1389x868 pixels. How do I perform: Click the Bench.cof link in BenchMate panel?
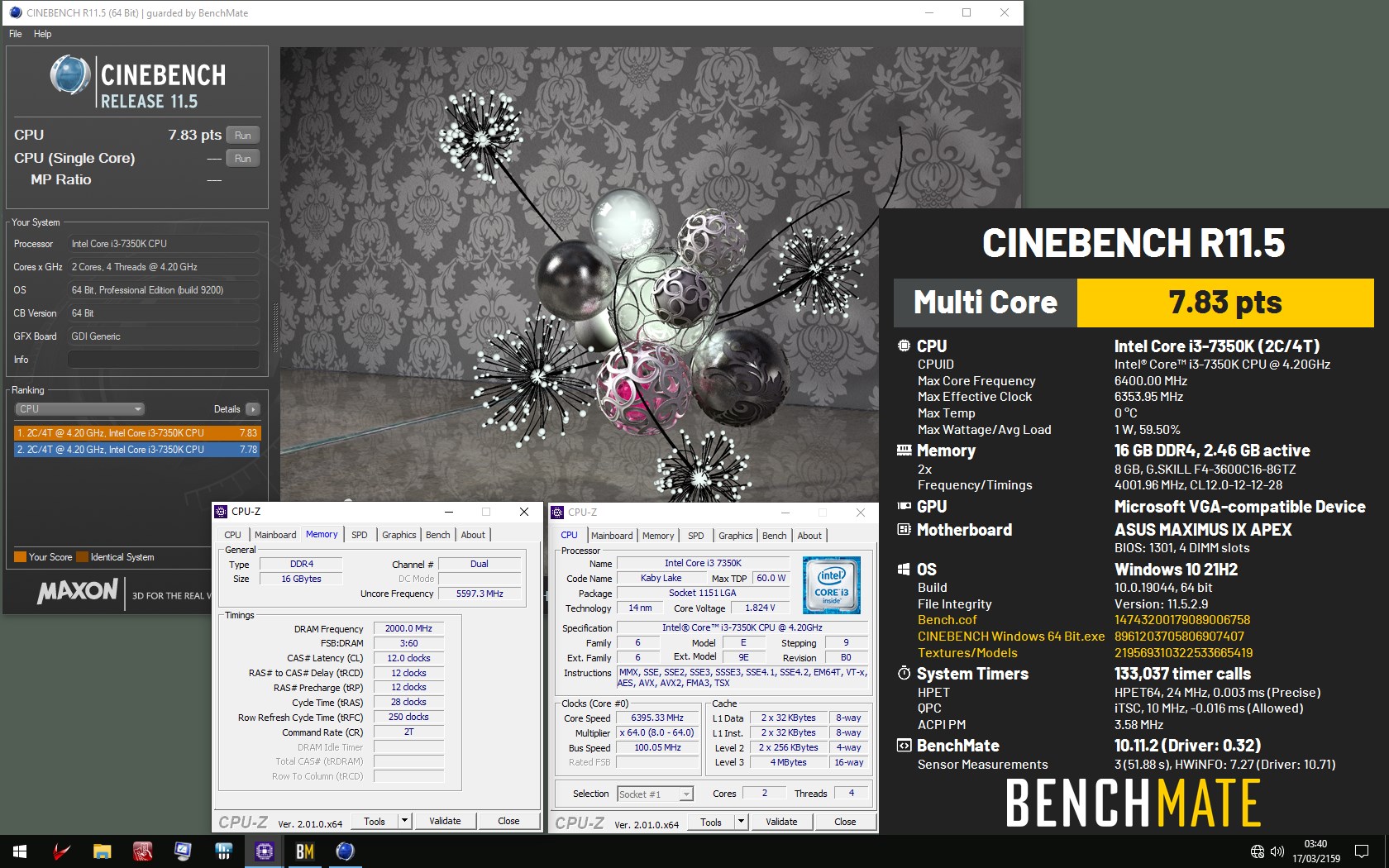[x=947, y=620]
